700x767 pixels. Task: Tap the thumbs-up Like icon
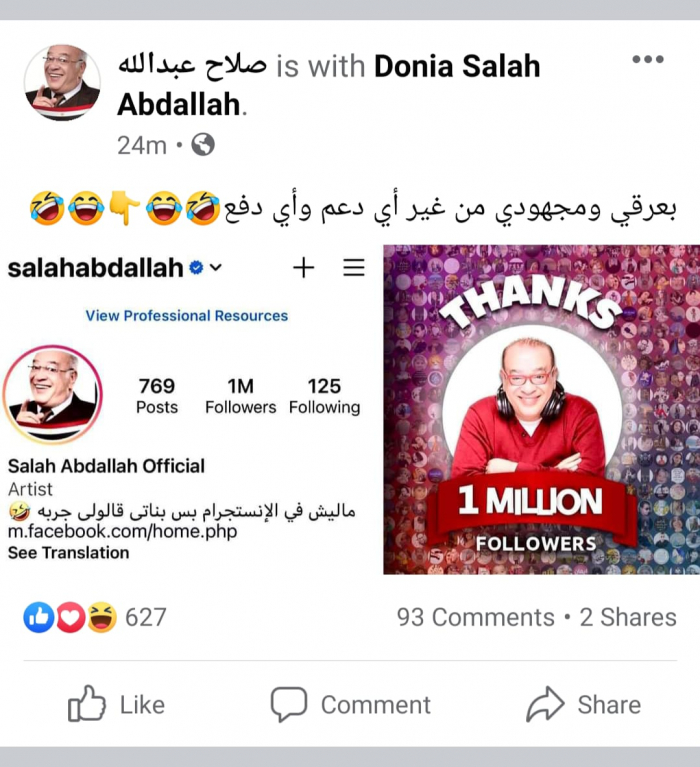click(87, 704)
